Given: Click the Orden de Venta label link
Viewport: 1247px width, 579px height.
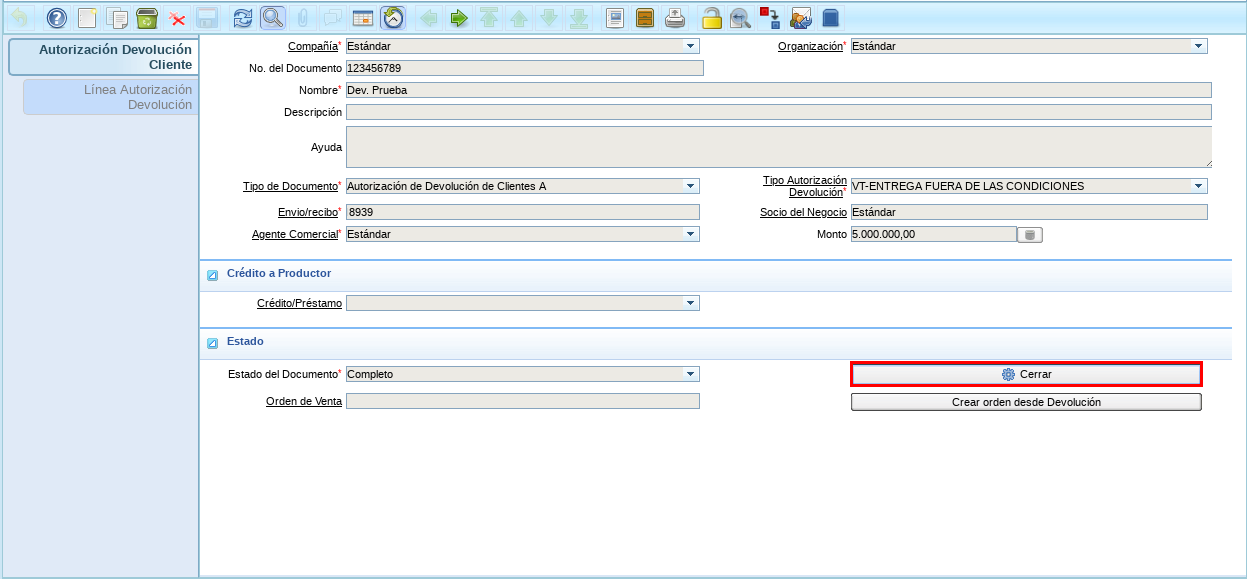Looking at the screenshot, I should (x=304, y=401).
